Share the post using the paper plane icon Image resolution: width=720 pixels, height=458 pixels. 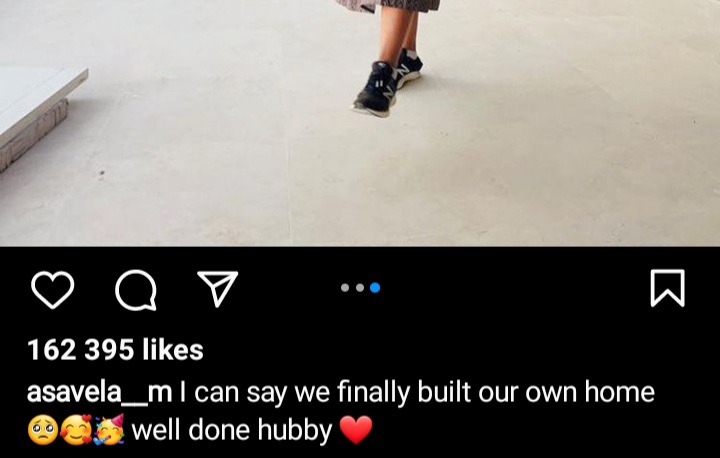click(218, 288)
